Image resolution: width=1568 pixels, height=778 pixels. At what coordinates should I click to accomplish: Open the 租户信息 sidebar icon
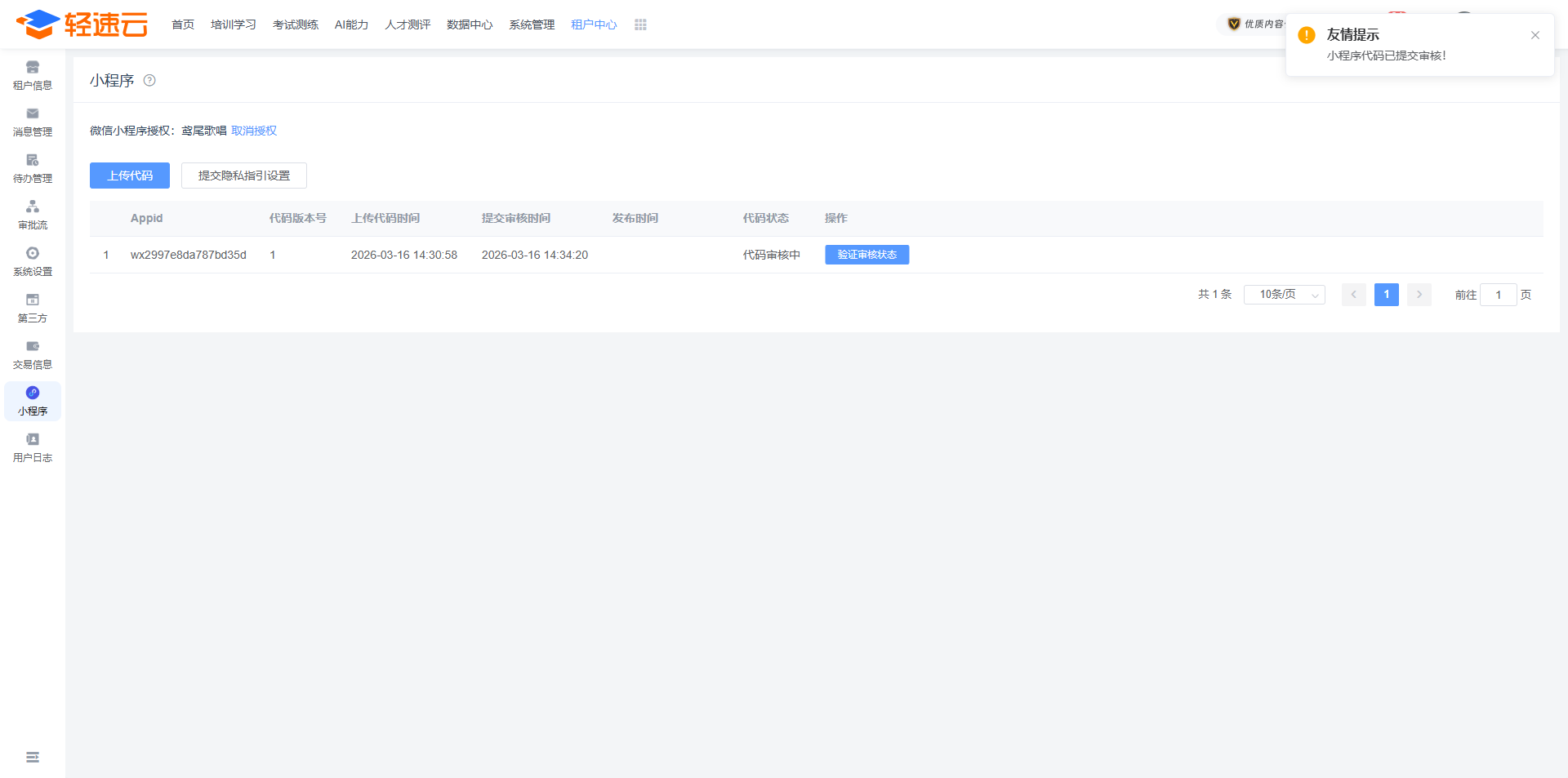pyautogui.click(x=33, y=68)
